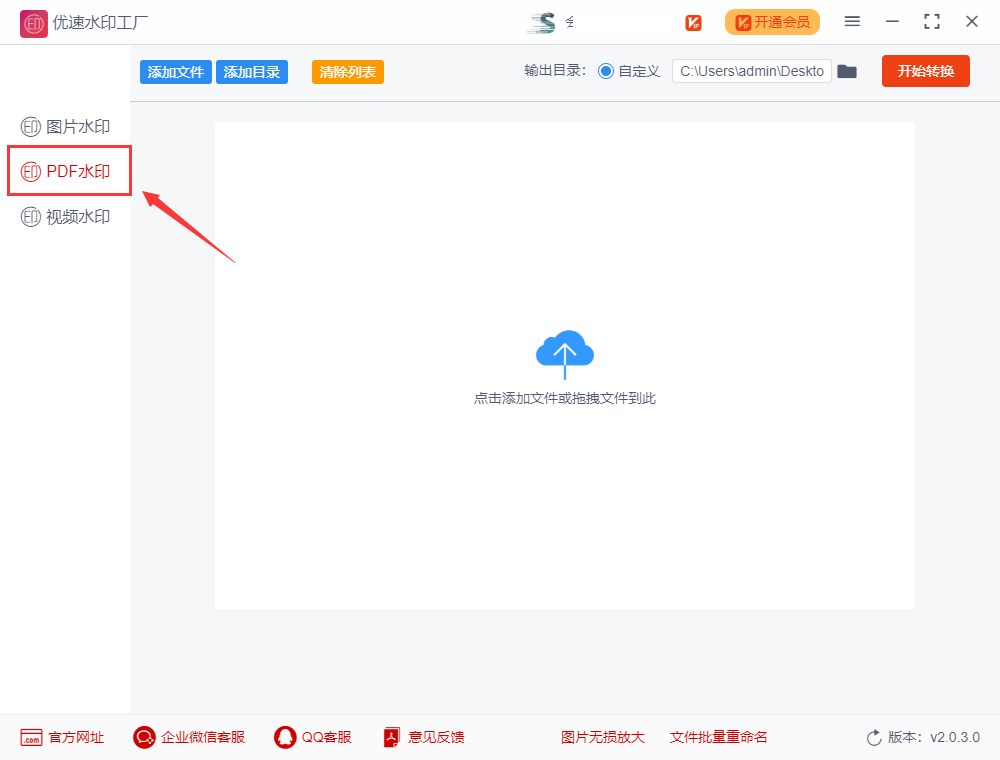This screenshot has height=760, width=1000.
Task: Open the 文件批量重命名 link
Action: click(x=718, y=738)
